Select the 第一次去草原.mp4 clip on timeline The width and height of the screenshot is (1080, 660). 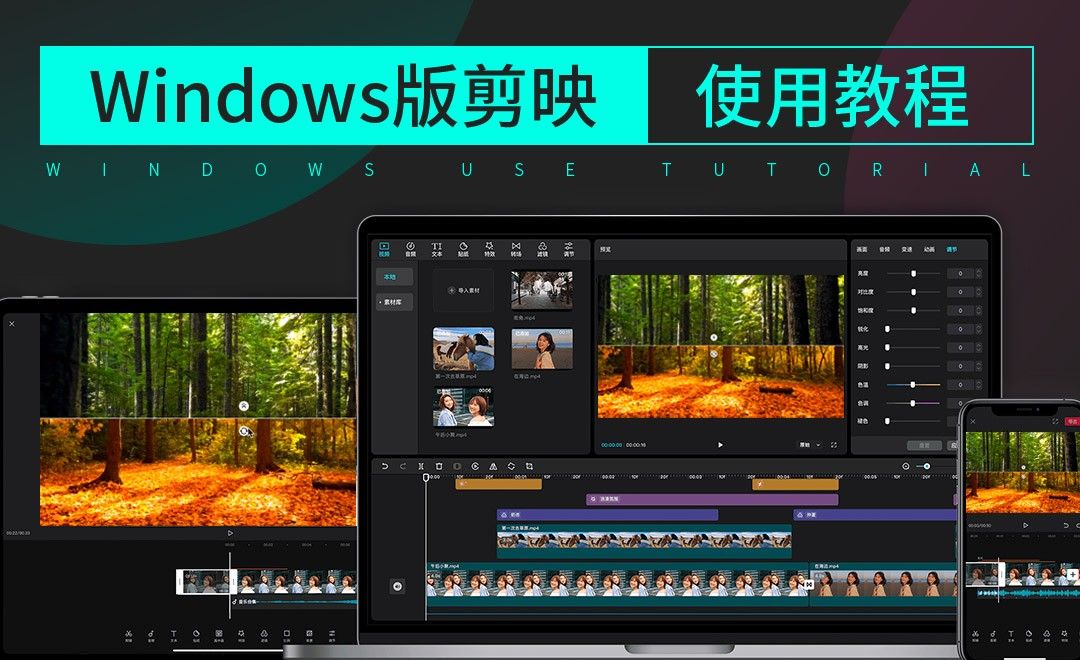[644, 541]
